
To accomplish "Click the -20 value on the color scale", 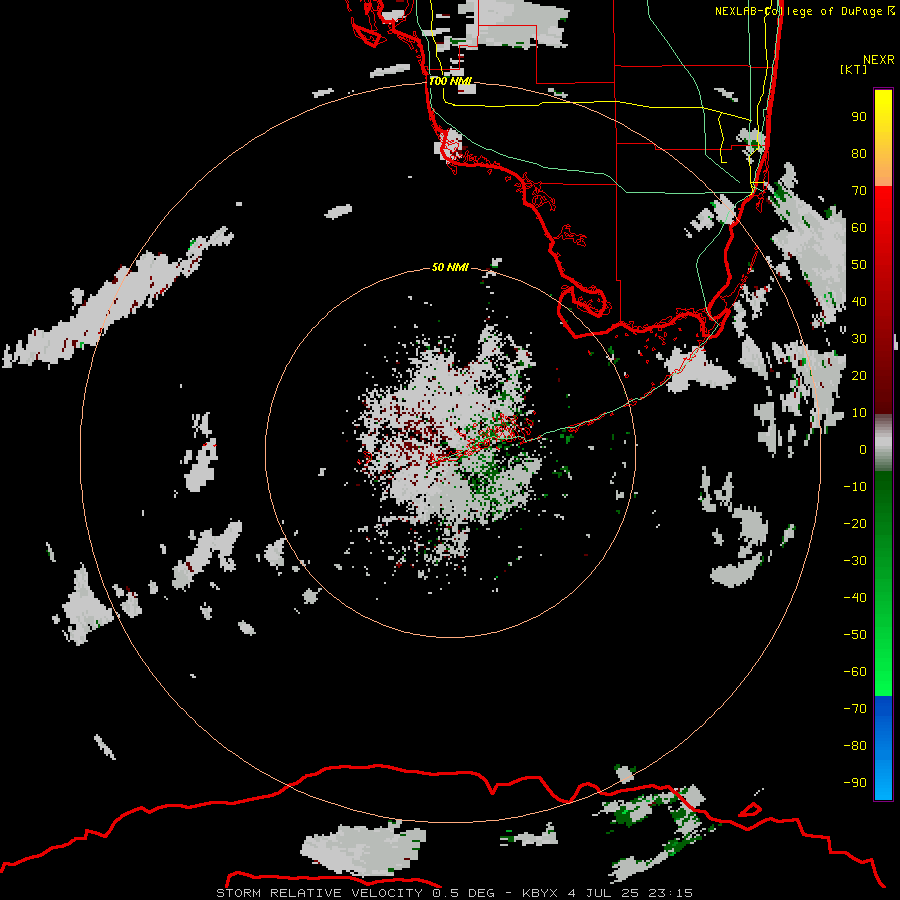I will tap(855, 523).
